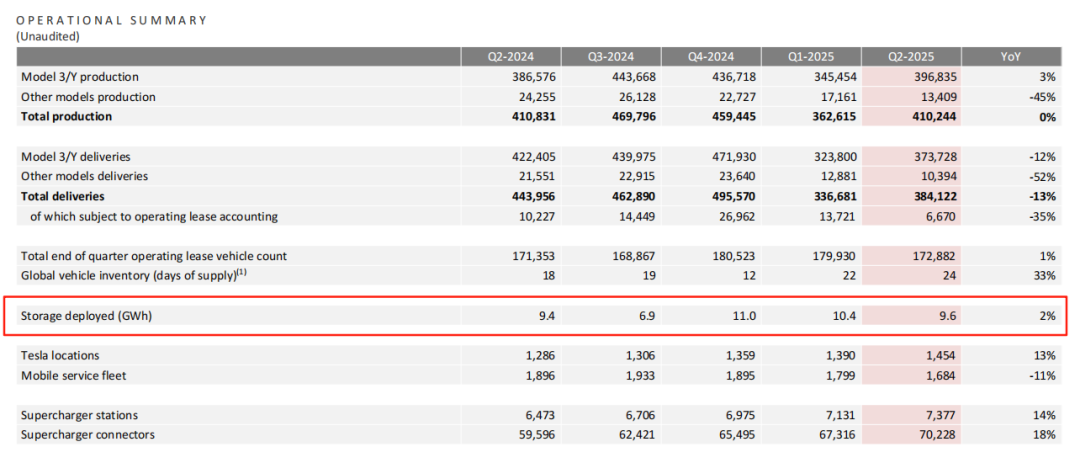Click the Q2-2024 column header

[510, 57]
